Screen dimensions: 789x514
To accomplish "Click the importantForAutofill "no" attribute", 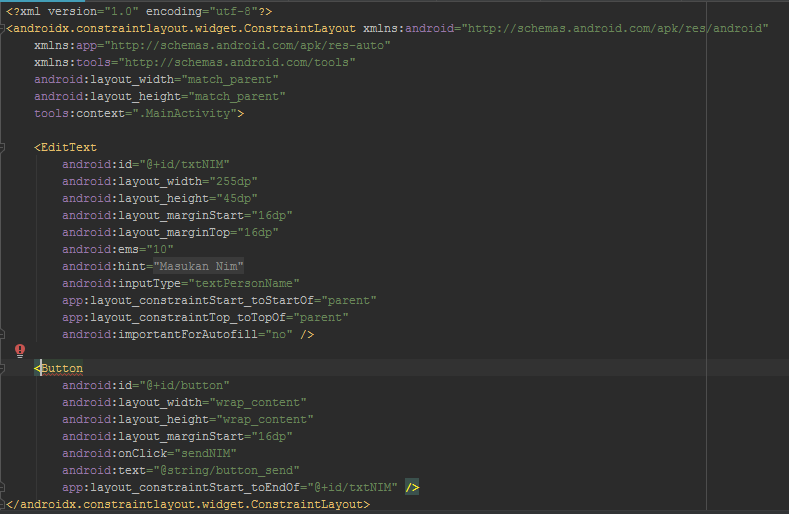I will (x=177, y=335).
